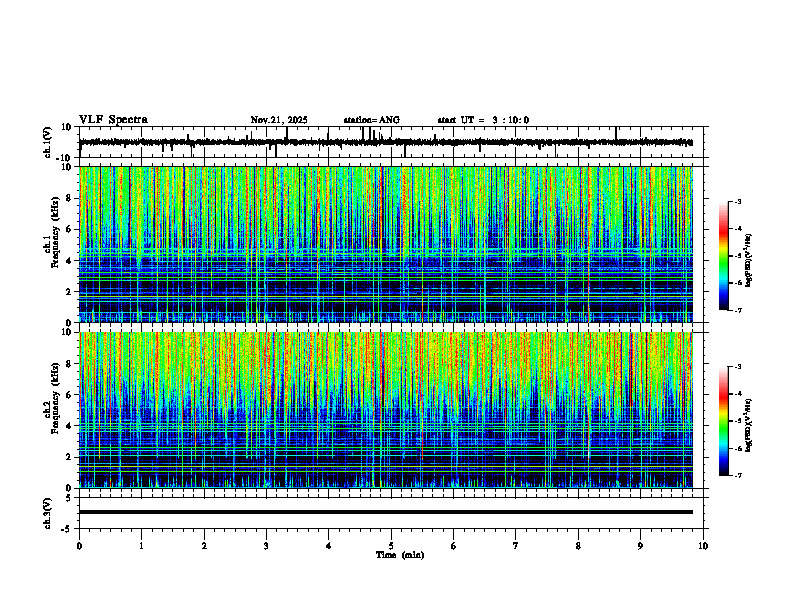Viewport: 792px width, 612px height.
Task: Click the time axis tick label 5
Action: [x=391, y=546]
